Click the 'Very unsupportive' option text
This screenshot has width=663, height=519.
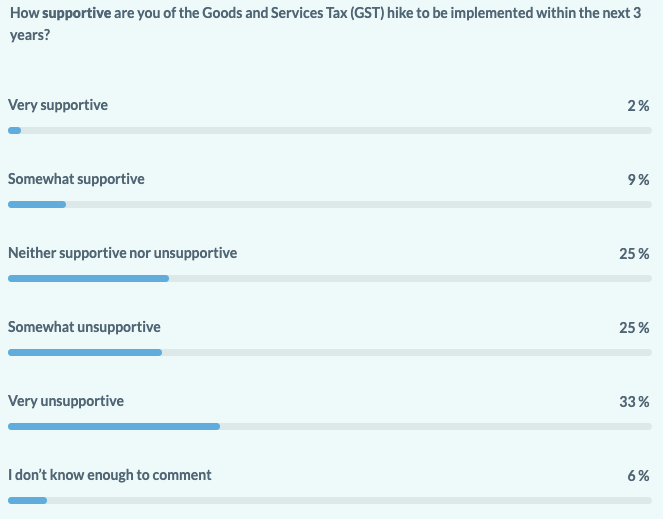[66, 401]
